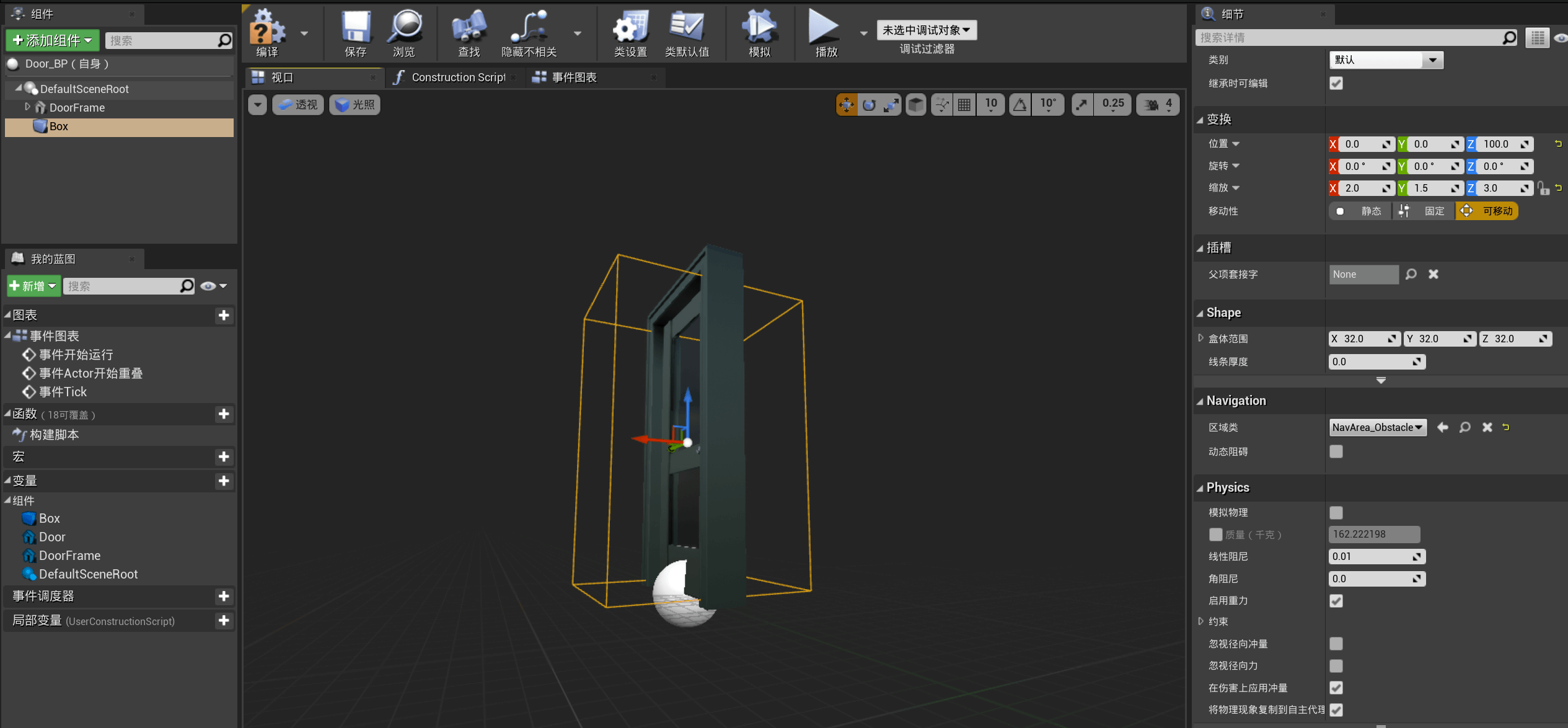Image resolution: width=1568 pixels, height=728 pixels.
Task: Click the 播放 (Play) button
Action: (826, 33)
